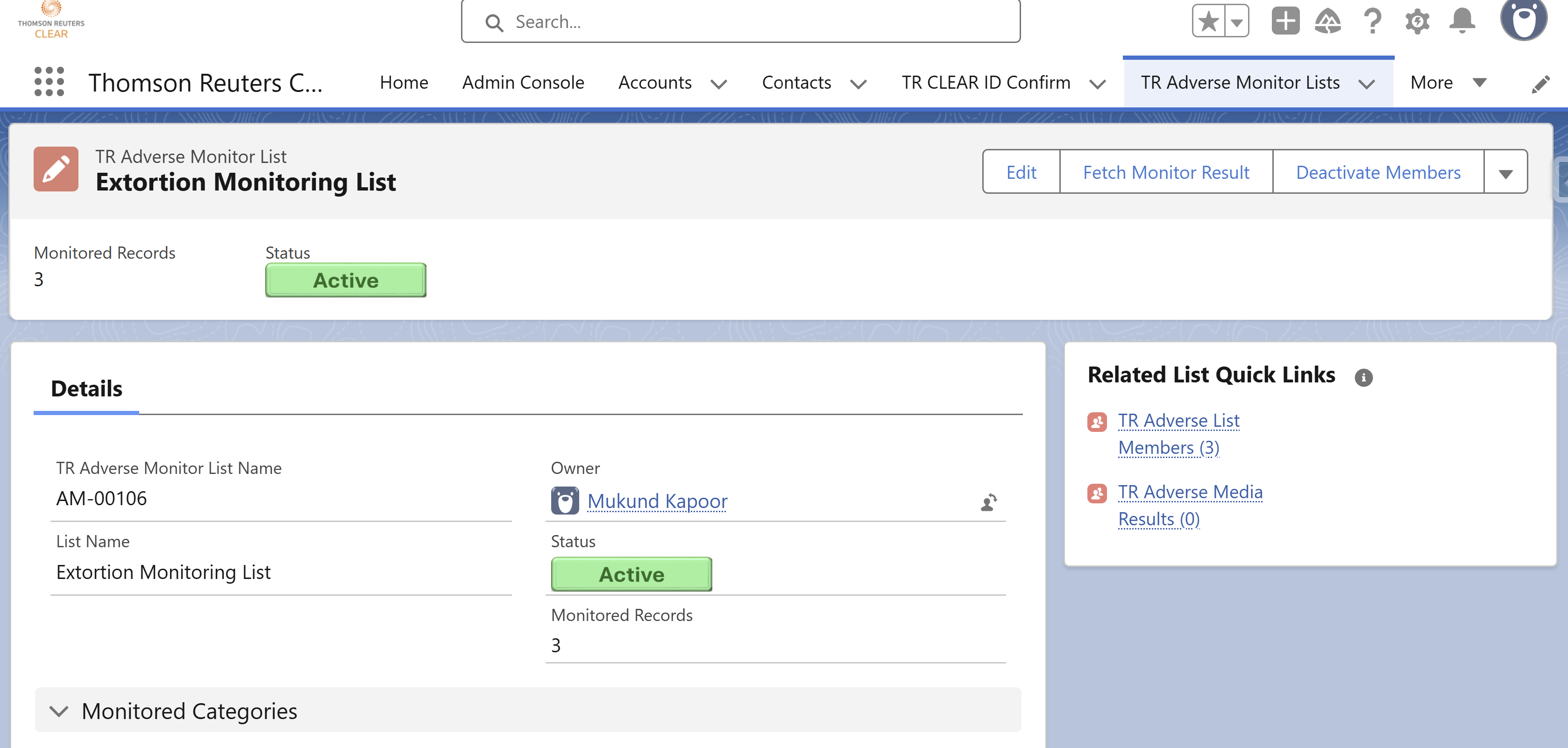The height and width of the screenshot is (748, 1568).
Task: Expand the Accounts tab dropdown chevron
Action: (719, 84)
